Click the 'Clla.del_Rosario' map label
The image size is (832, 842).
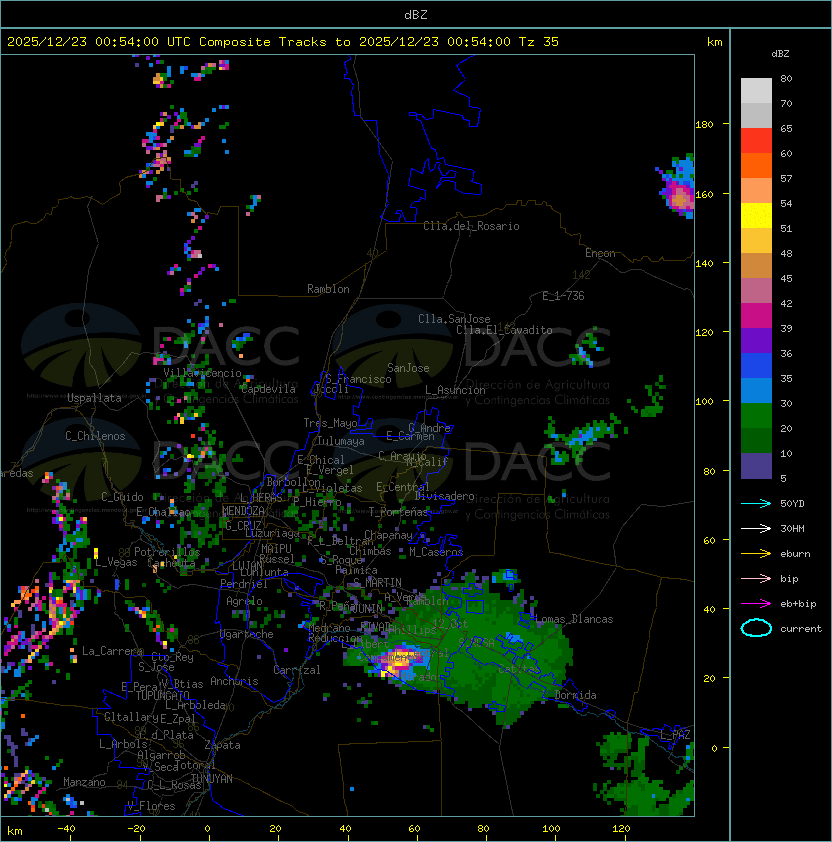(x=471, y=226)
